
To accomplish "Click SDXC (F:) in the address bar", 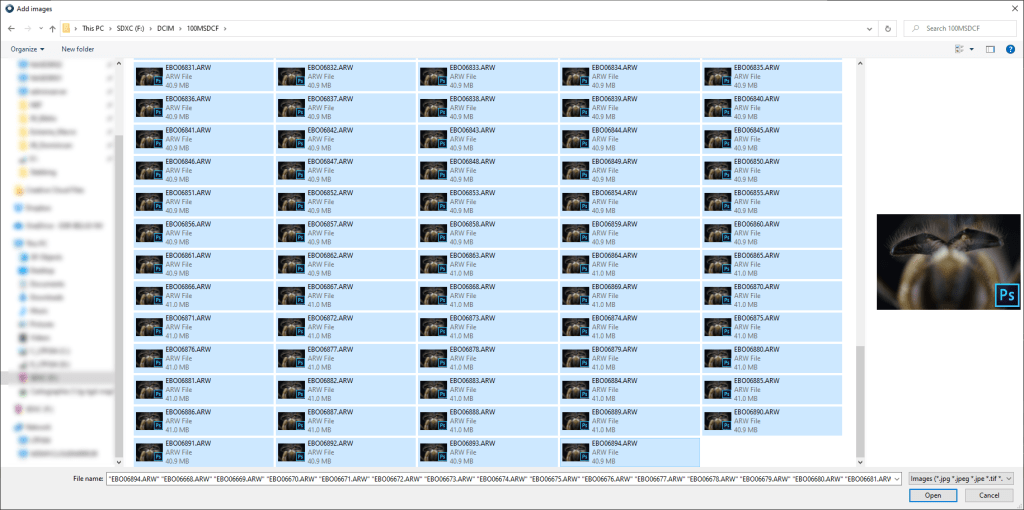I will (x=131, y=28).
